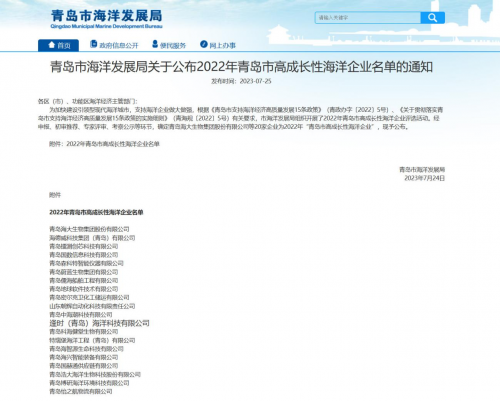Click the signature date 2023年7月24日
Image resolution: width=500 pixels, height=401 pixels.
pyautogui.click(x=425, y=178)
